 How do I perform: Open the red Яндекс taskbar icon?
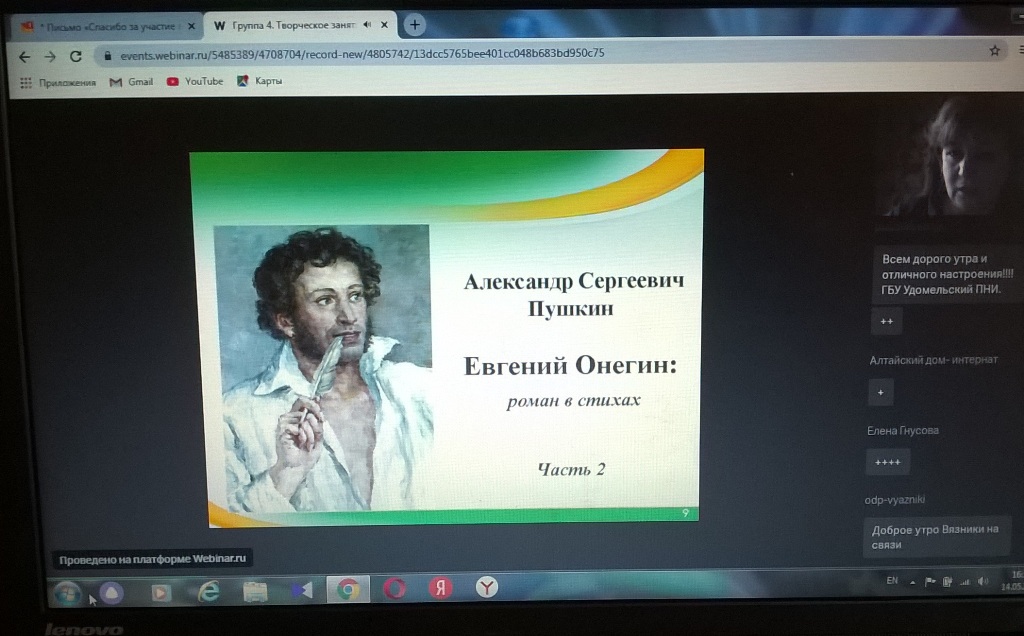[441, 588]
